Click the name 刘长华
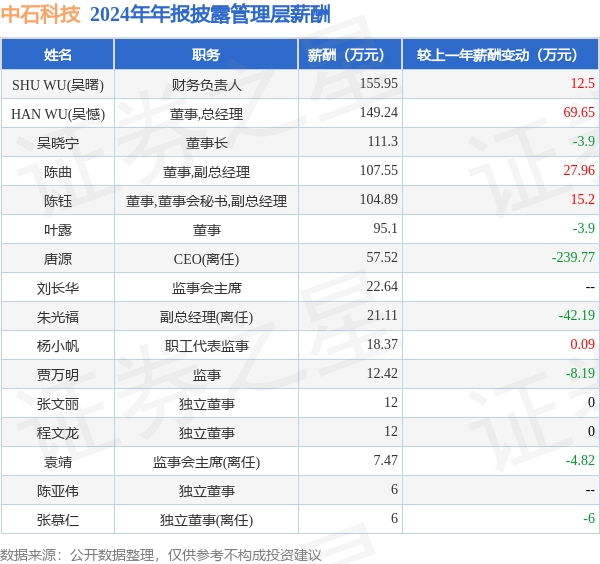 58,288
